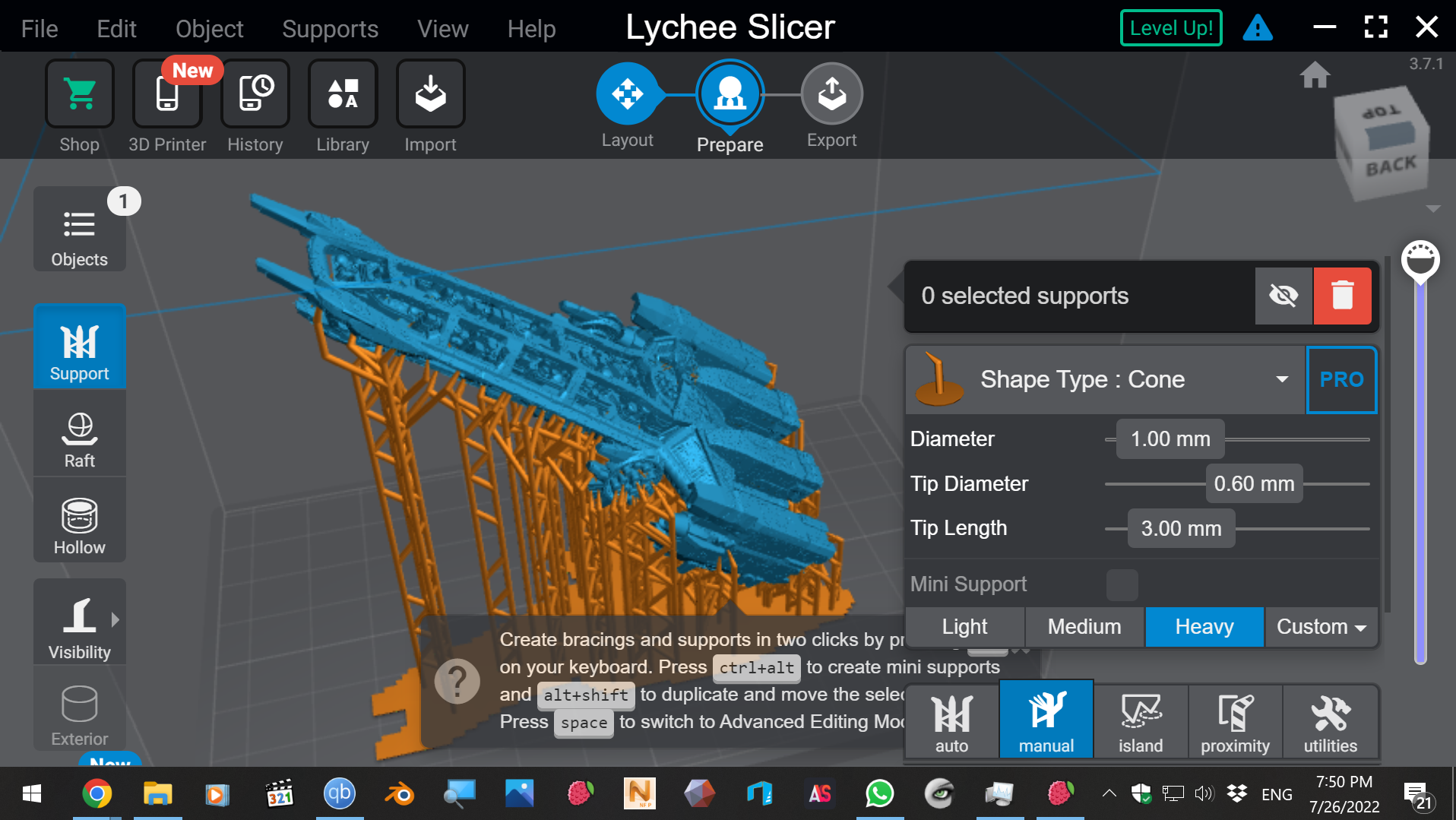Toggle fullscreen window mode
The width and height of the screenshot is (1456, 820).
[1376, 27]
